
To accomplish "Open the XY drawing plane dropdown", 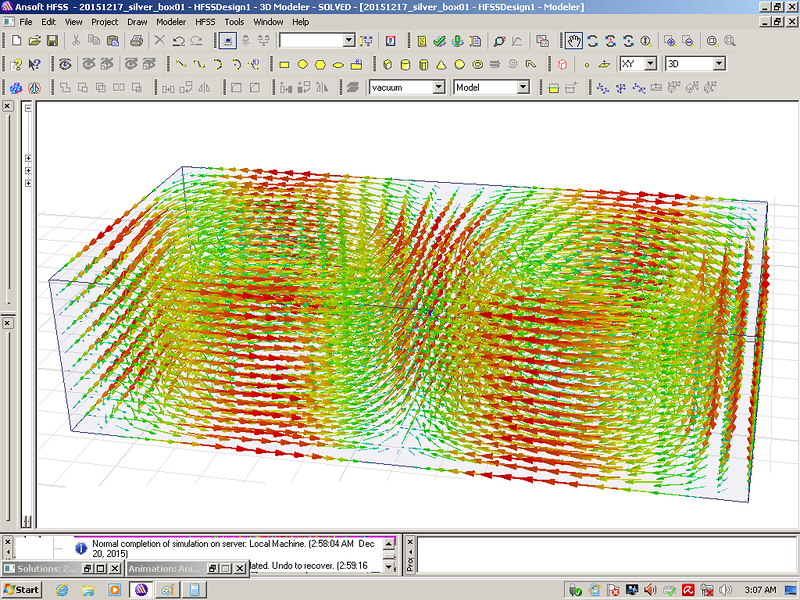I will click(650, 64).
